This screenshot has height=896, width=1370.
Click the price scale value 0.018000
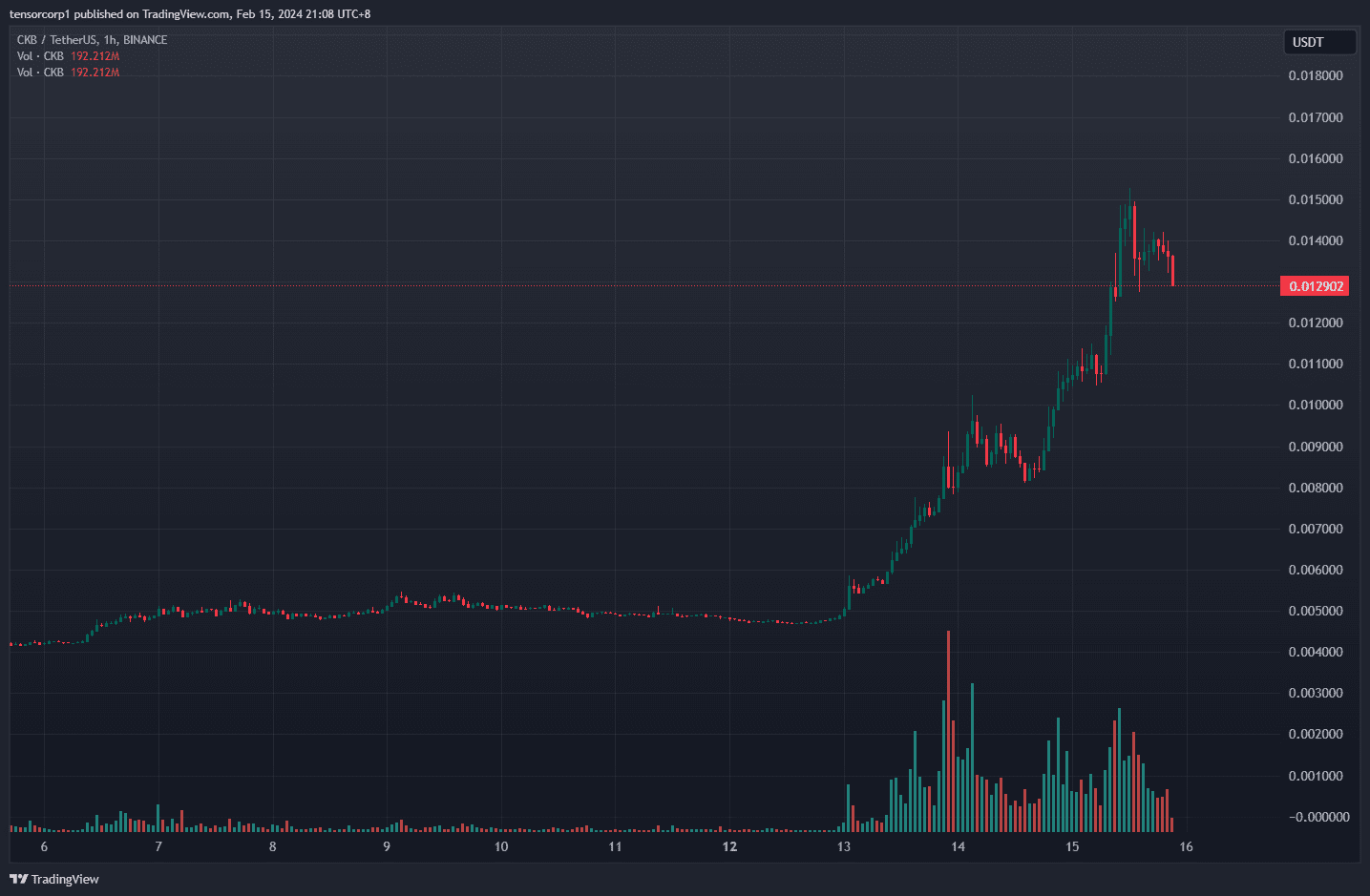[1315, 75]
